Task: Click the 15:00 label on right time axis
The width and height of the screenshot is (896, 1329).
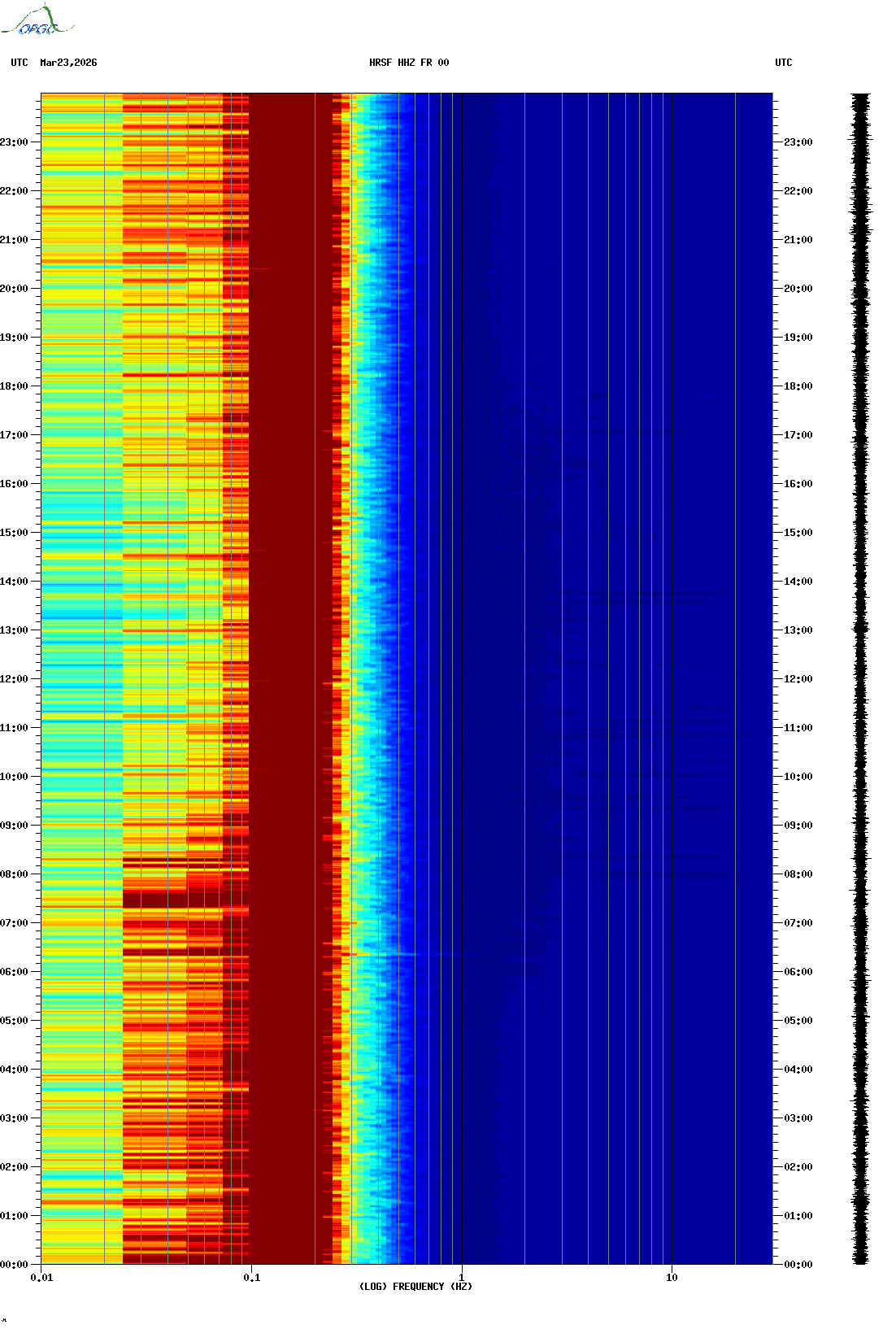Action: 798,533
